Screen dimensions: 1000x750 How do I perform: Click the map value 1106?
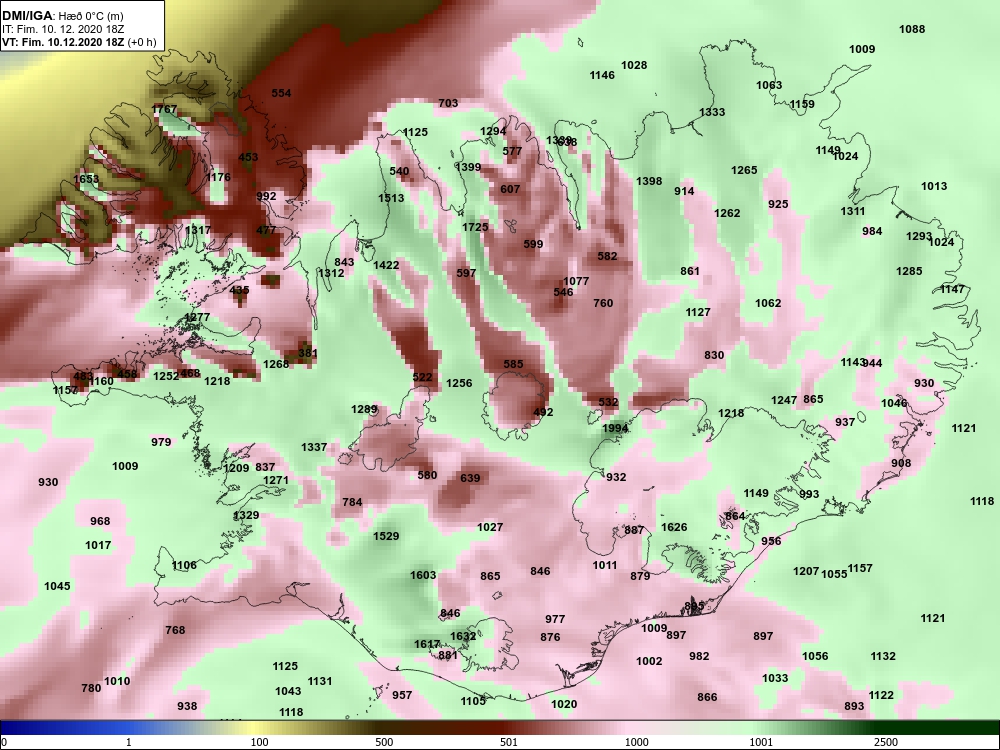pos(184,566)
